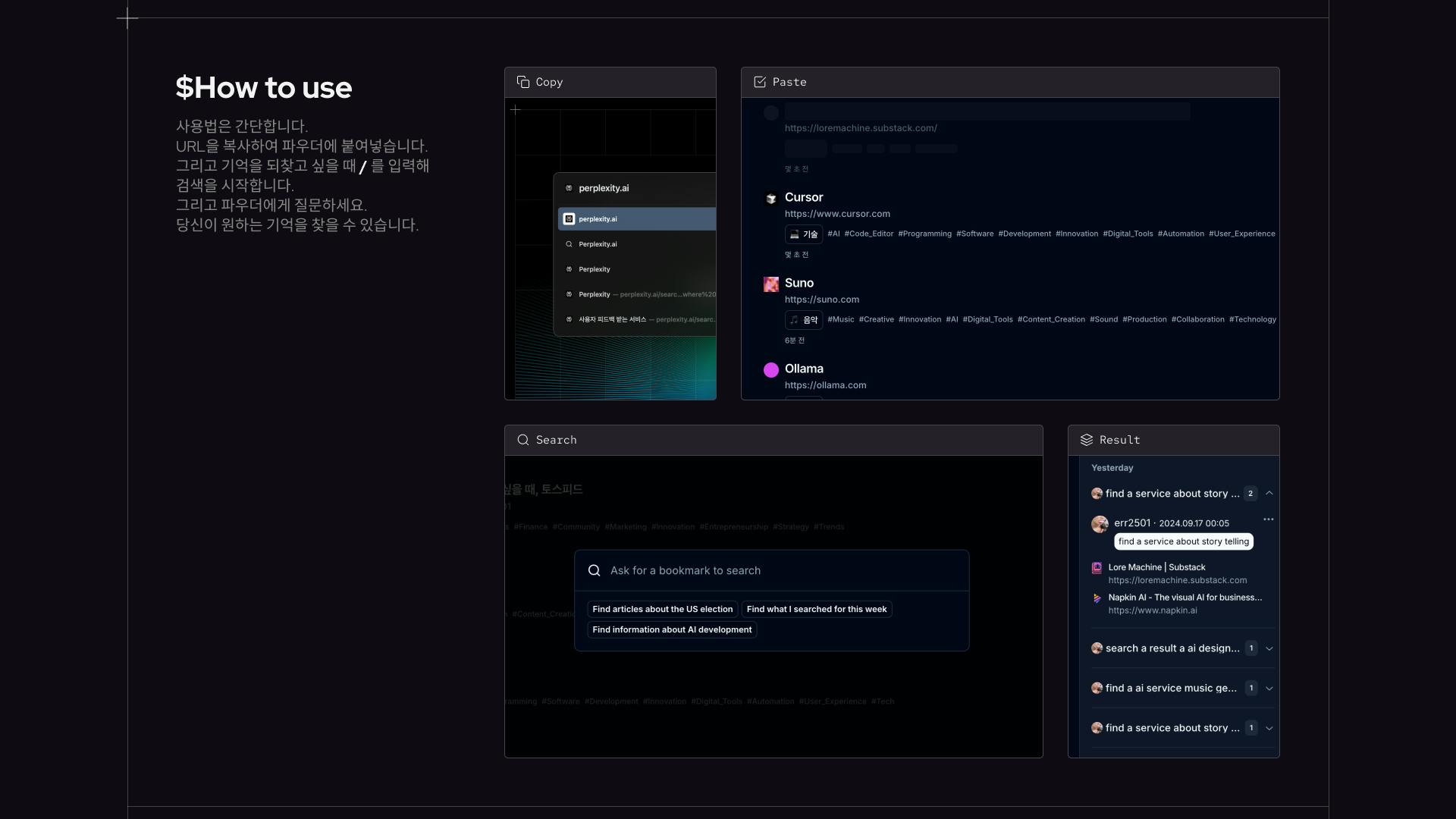The image size is (1456, 819).
Task: Click the Copy panel header icon
Action: (522, 82)
